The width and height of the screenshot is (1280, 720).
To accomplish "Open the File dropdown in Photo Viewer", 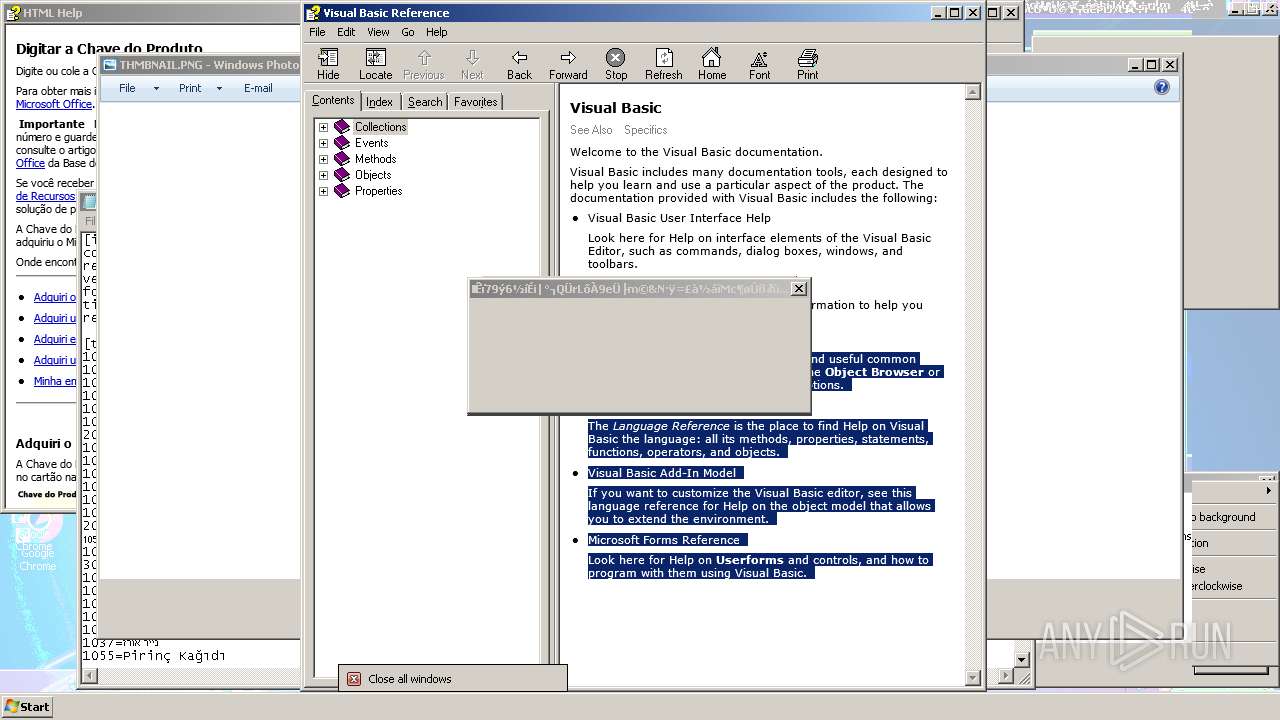I will [x=138, y=88].
